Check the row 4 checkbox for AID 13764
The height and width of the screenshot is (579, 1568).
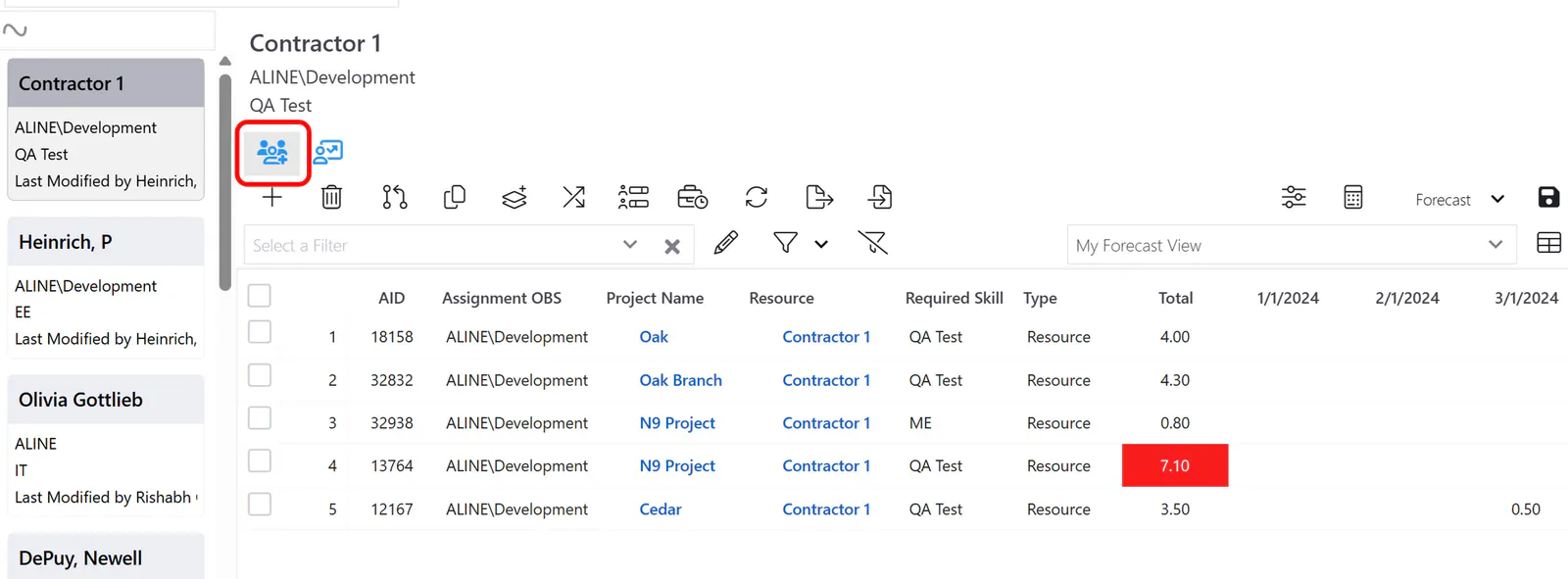point(260,461)
